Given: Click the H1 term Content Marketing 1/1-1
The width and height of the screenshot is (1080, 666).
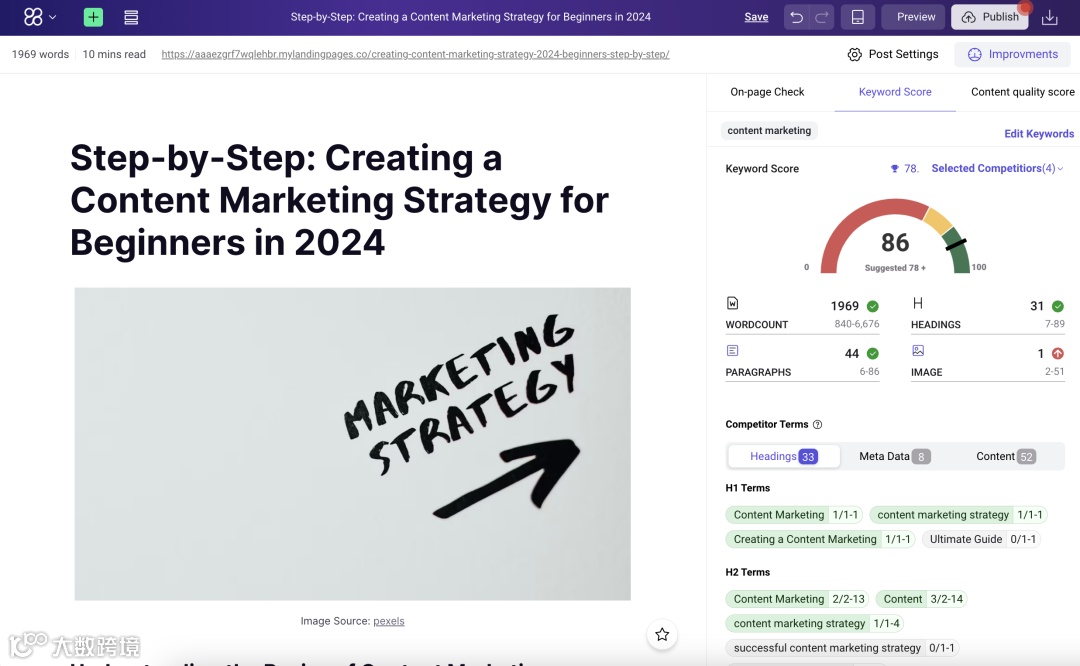Looking at the screenshot, I should pos(794,514).
